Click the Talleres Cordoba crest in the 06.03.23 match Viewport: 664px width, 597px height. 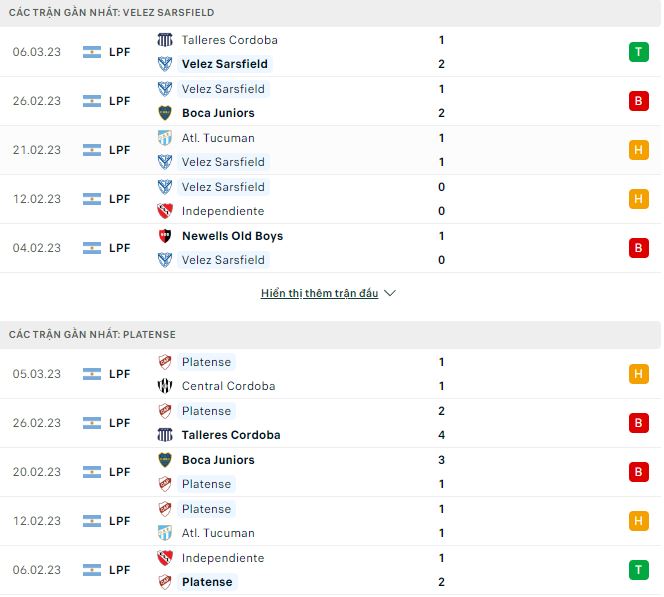pos(165,40)
